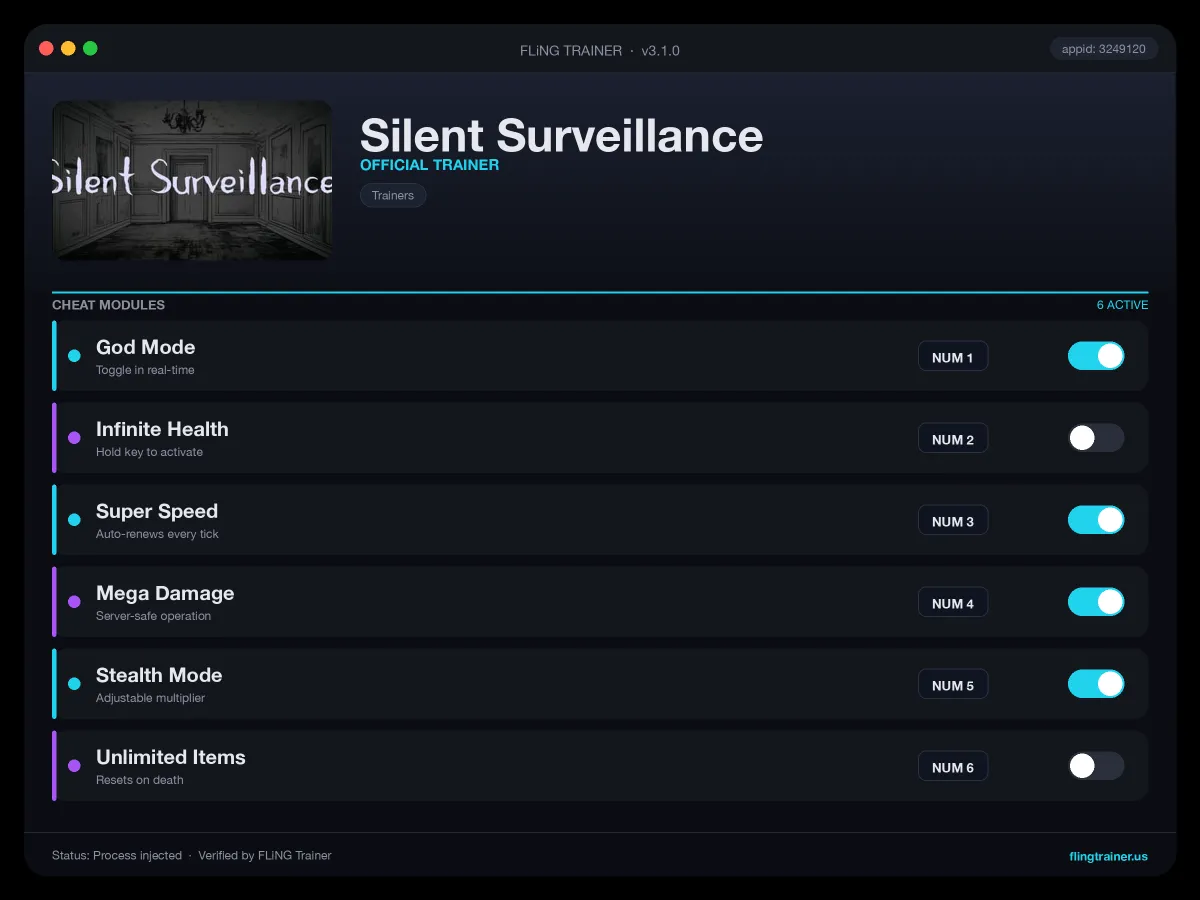Close the window with the red button
The width and height of the screenshot is (1200, 900).
tap(46, 48)
